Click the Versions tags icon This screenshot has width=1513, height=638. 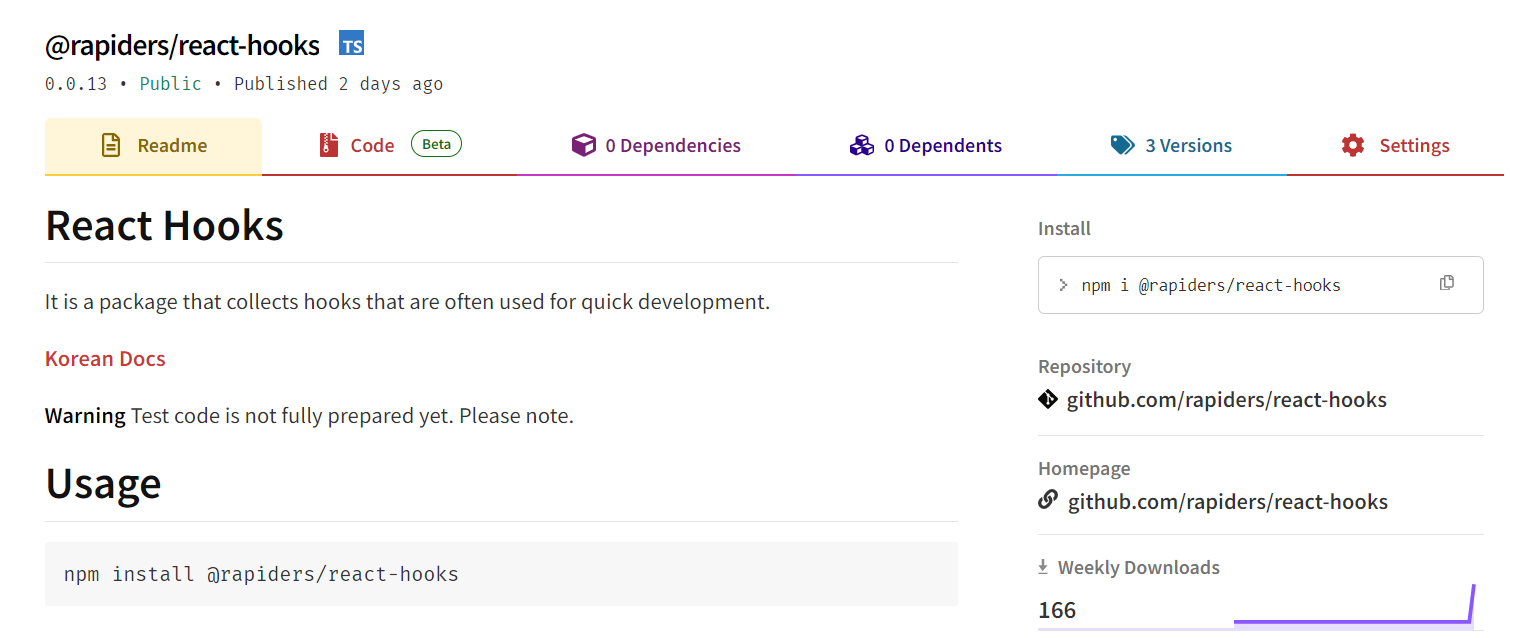point(1123,145)
